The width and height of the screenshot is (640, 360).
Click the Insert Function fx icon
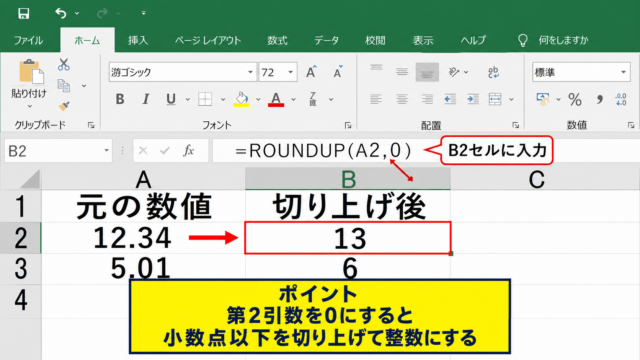(188, 151)
